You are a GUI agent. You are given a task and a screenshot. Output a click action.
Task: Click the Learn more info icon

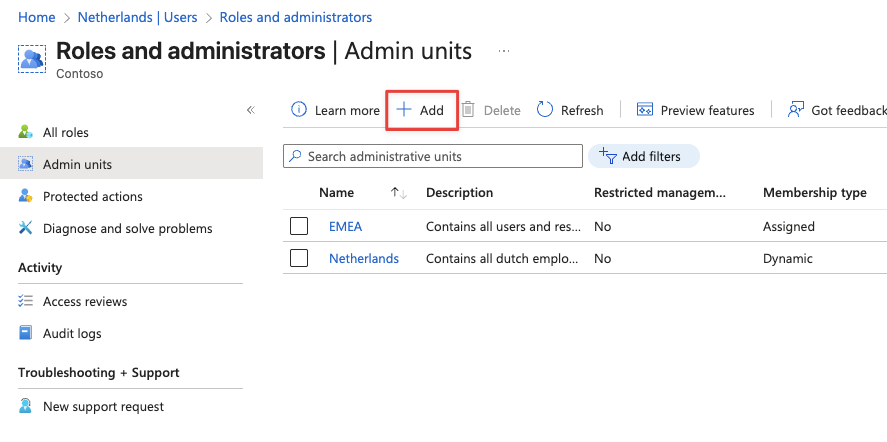298,110
